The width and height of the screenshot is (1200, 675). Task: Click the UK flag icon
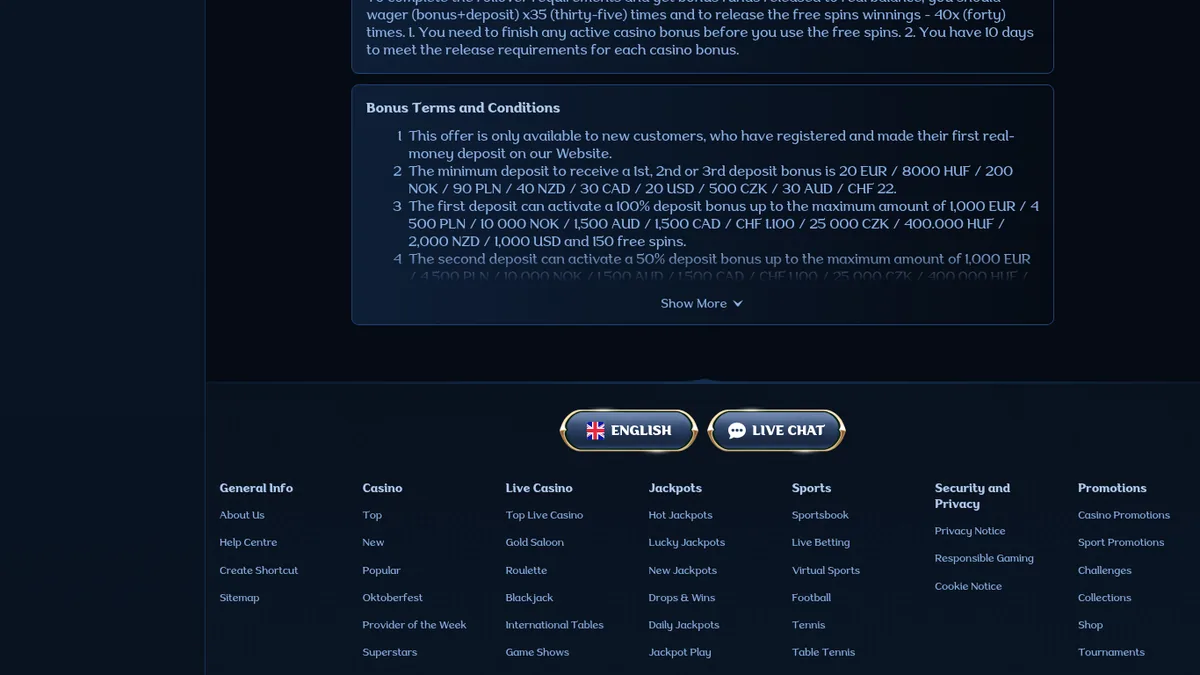pyautogui.click(x=595, y=430)
